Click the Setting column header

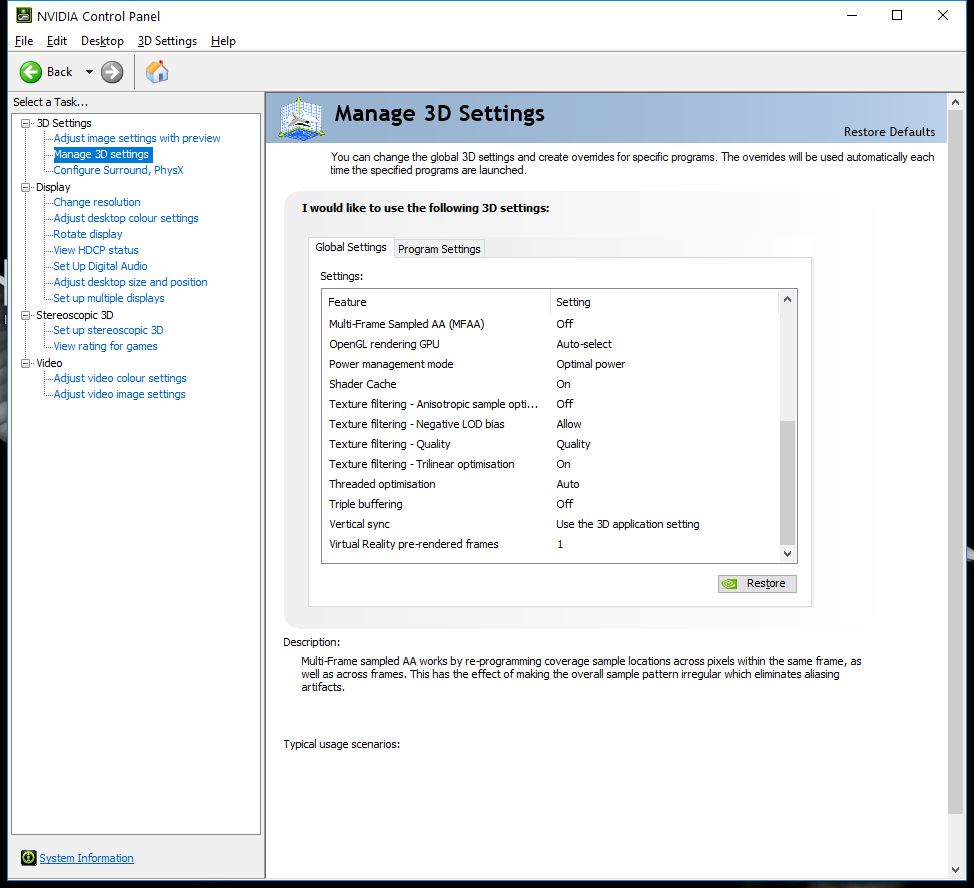[664, 302]
